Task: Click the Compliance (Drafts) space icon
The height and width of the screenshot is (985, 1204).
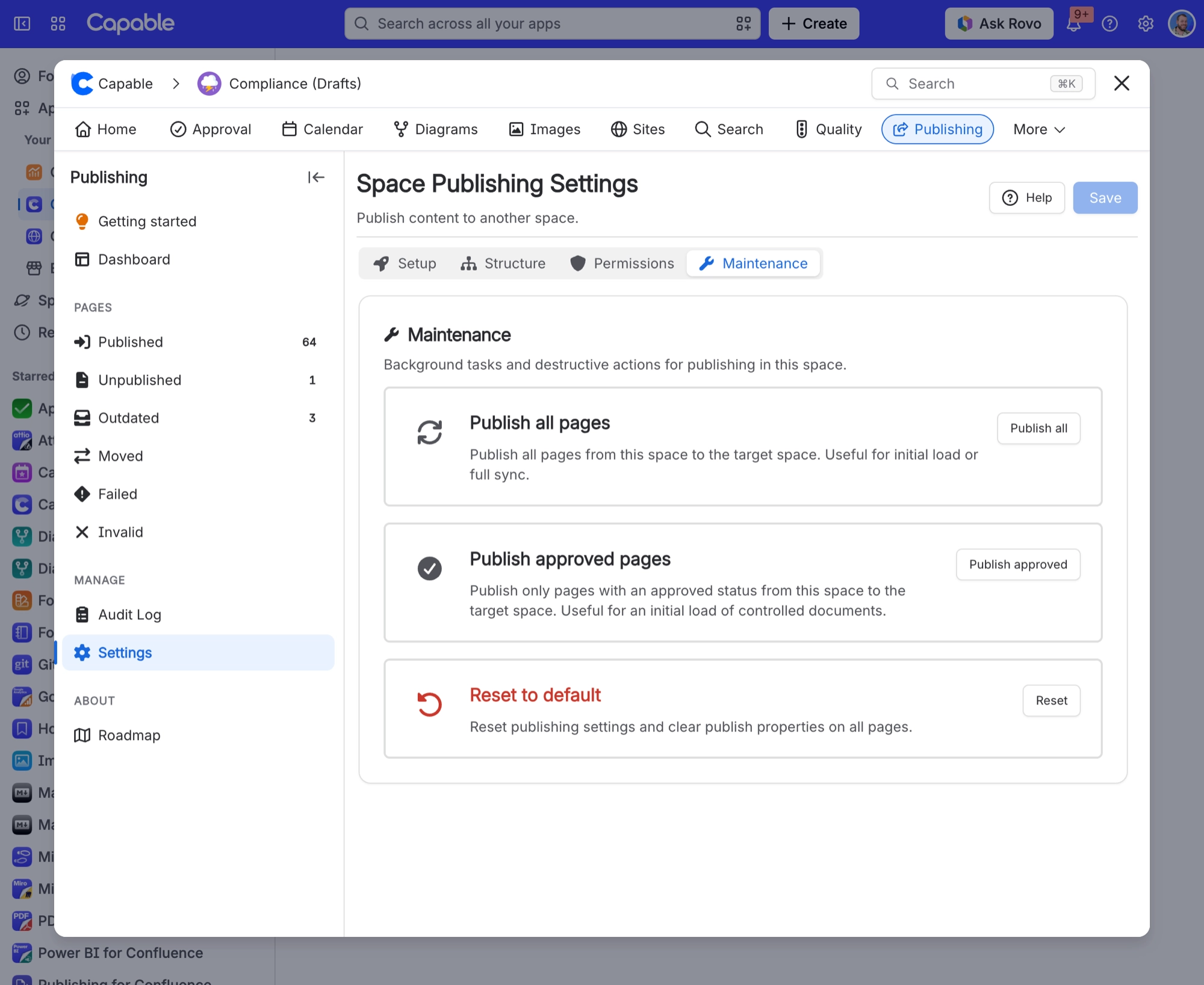Action: [x=209, y=84]
